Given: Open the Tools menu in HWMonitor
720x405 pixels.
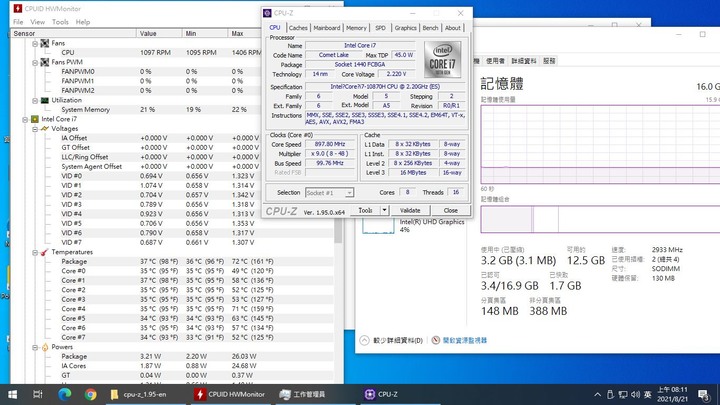Looking at the screenshot, I should coord(60,22).
